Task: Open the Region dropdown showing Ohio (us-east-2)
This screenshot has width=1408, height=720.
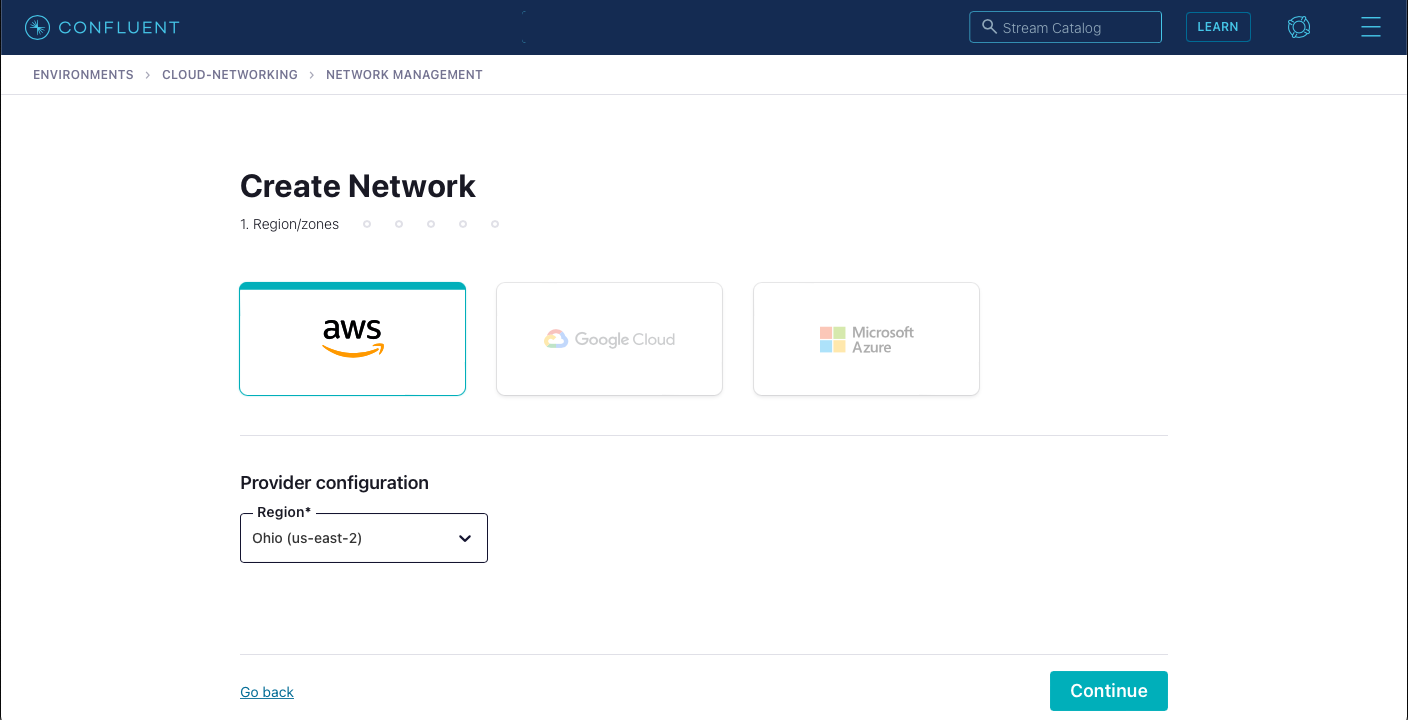Action: pyautogui.click(x=364, y=538)
